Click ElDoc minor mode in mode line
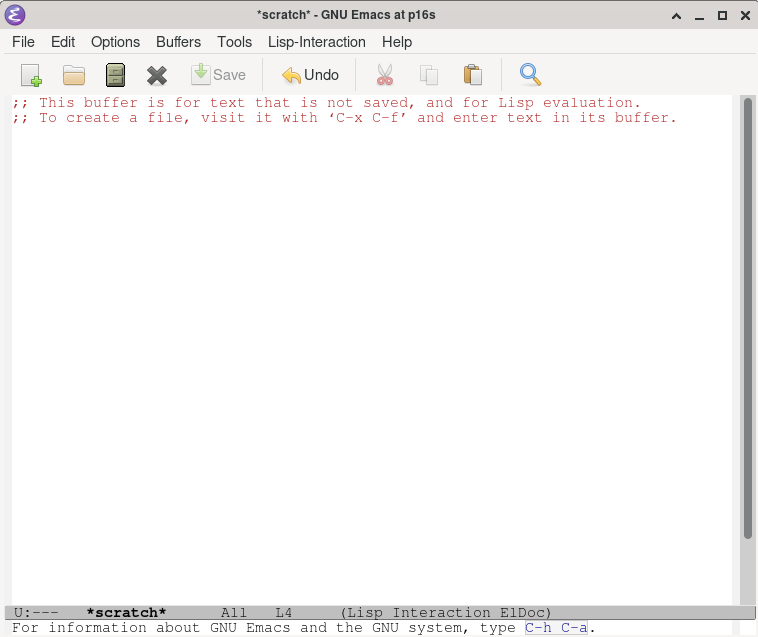Image resolution: width=758 pixels, height=637 pixels. [523, 613]
